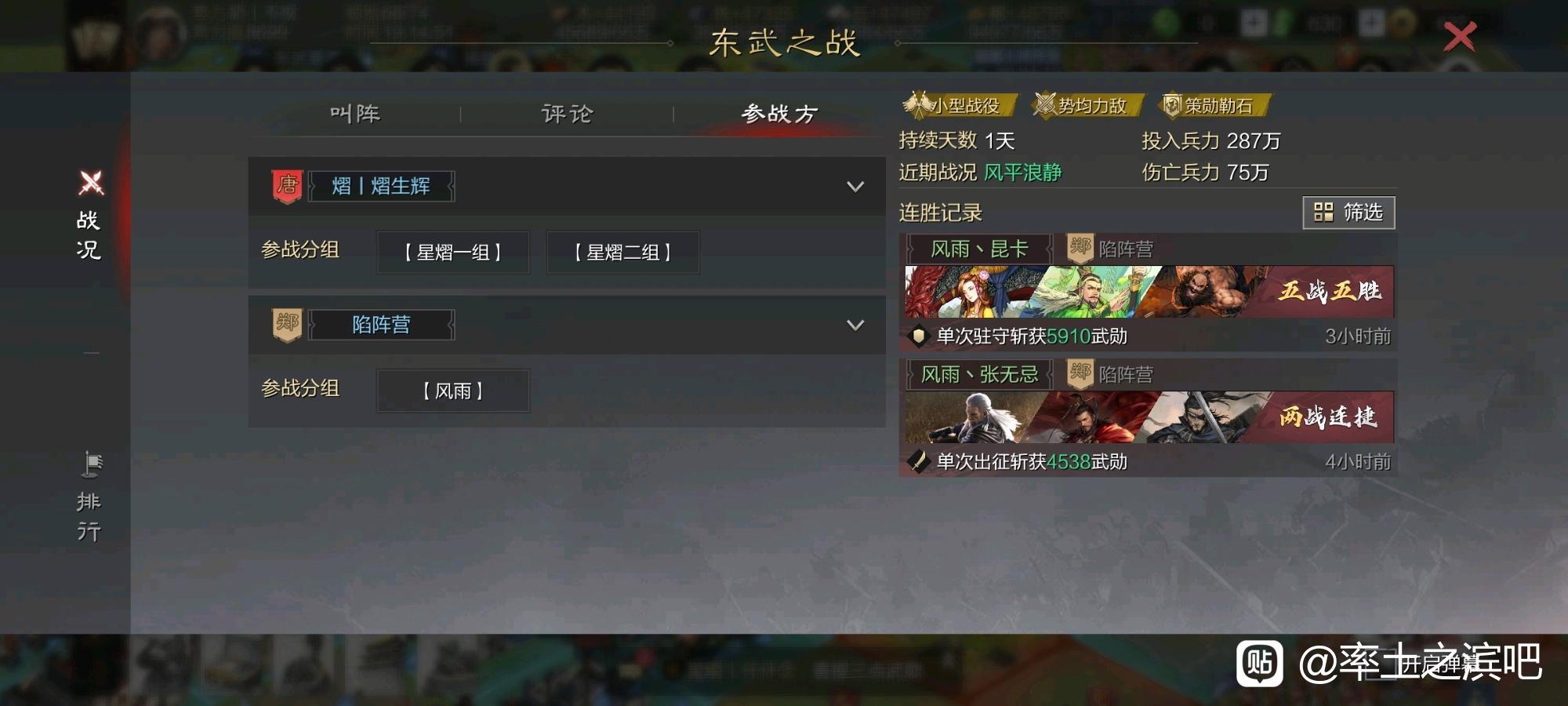Collapse the 熠丨熠生辉 alliance section
Screen dimensions: 1568x706
pos(855,187)
